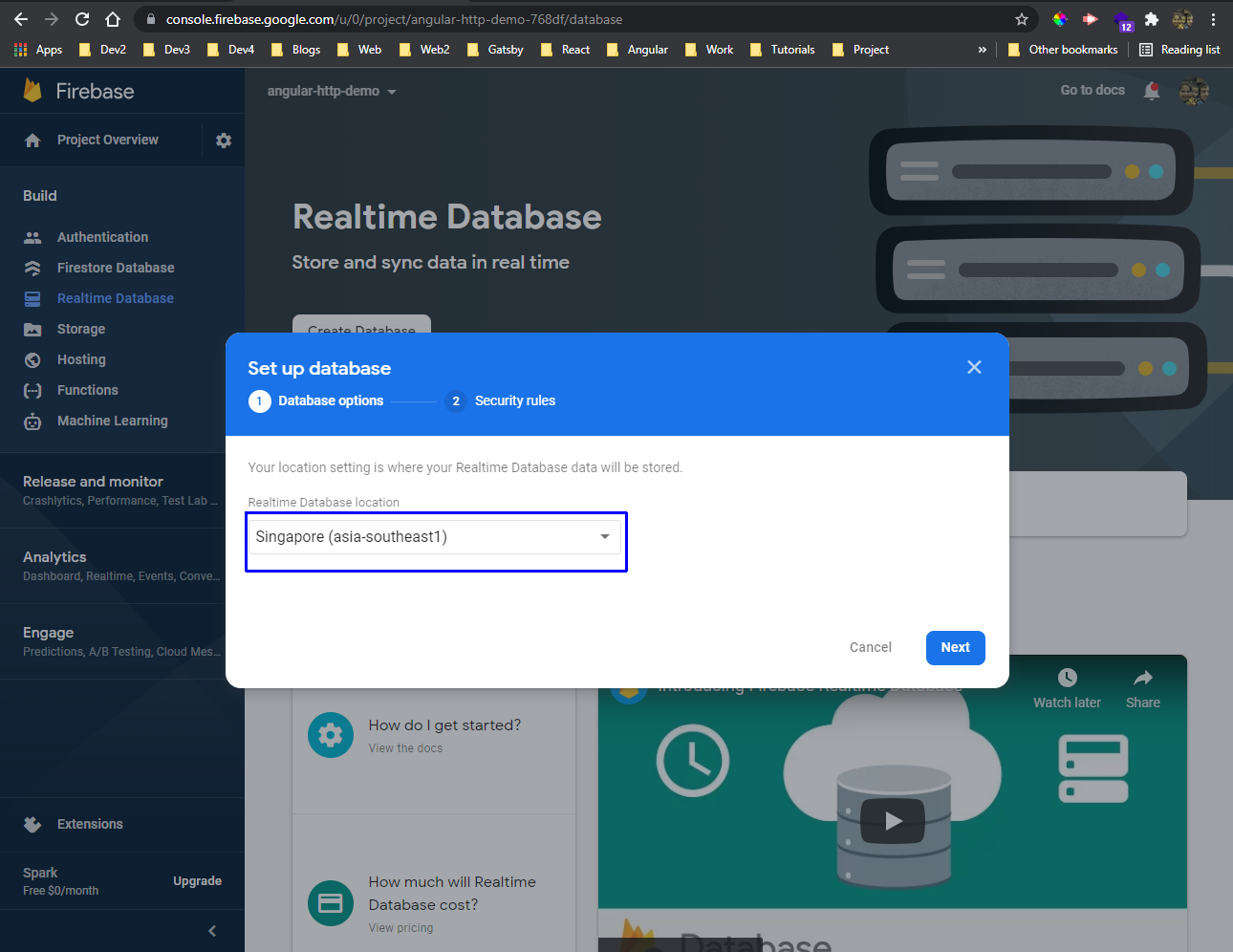Open the Gatsby bookmarks folder

[x=495, y=50]
